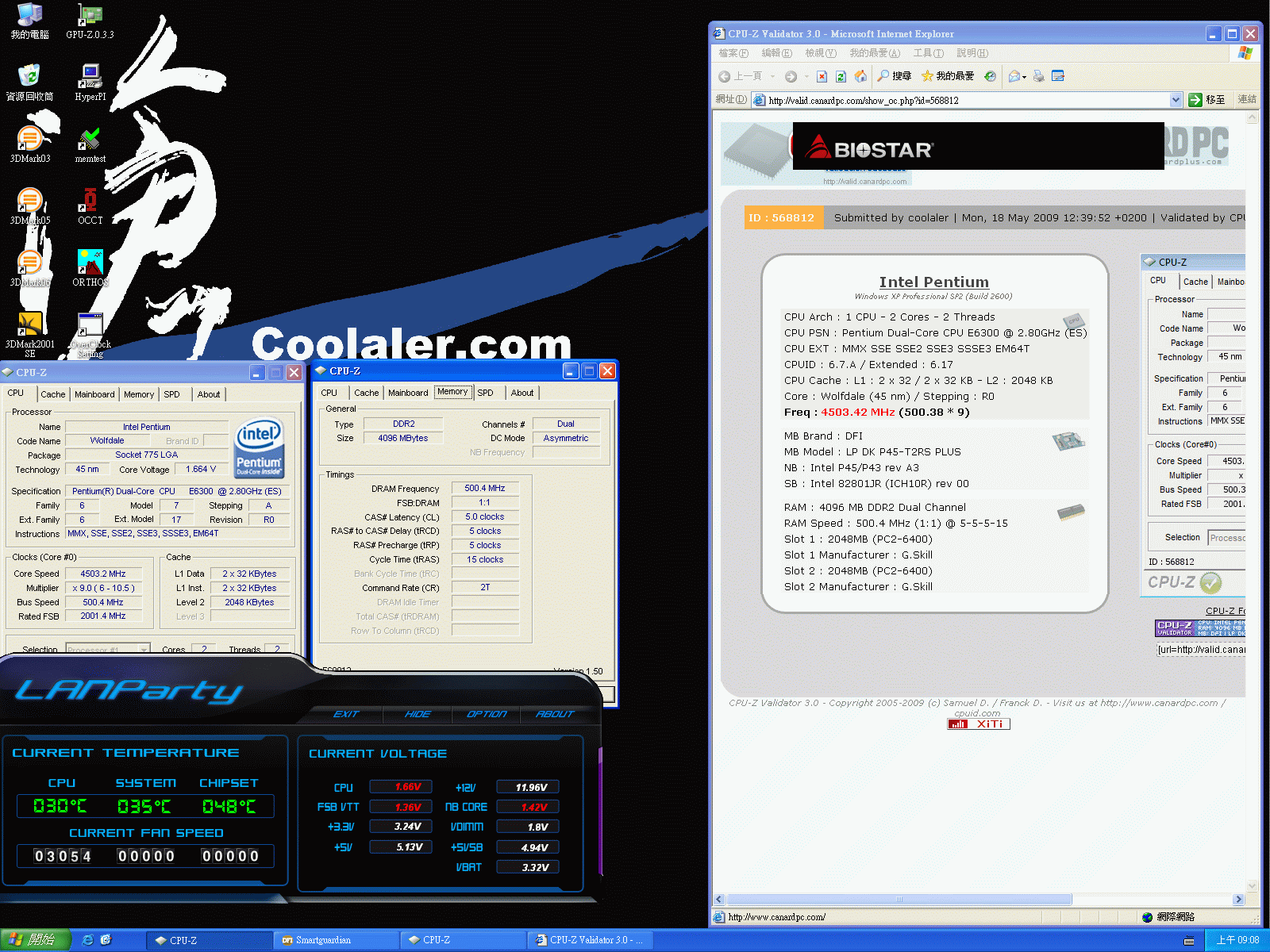
Task: Click ABOUT in the LANParty Smartguardian panel
Action: click(x=555, y=714)
